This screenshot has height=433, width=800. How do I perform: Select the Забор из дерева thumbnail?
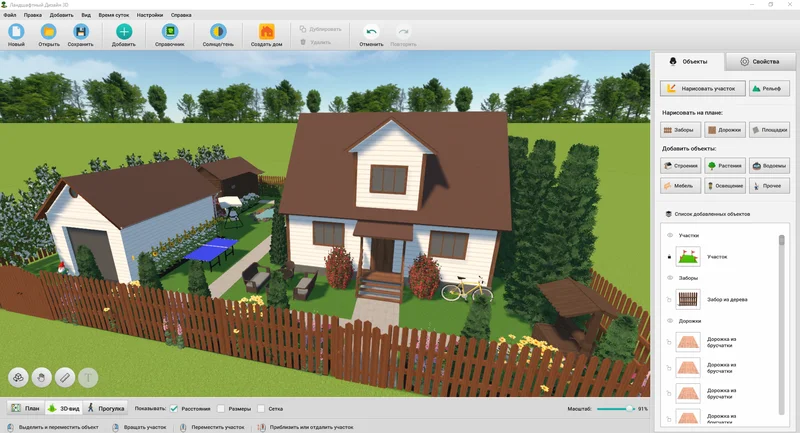tap(688, 299)
